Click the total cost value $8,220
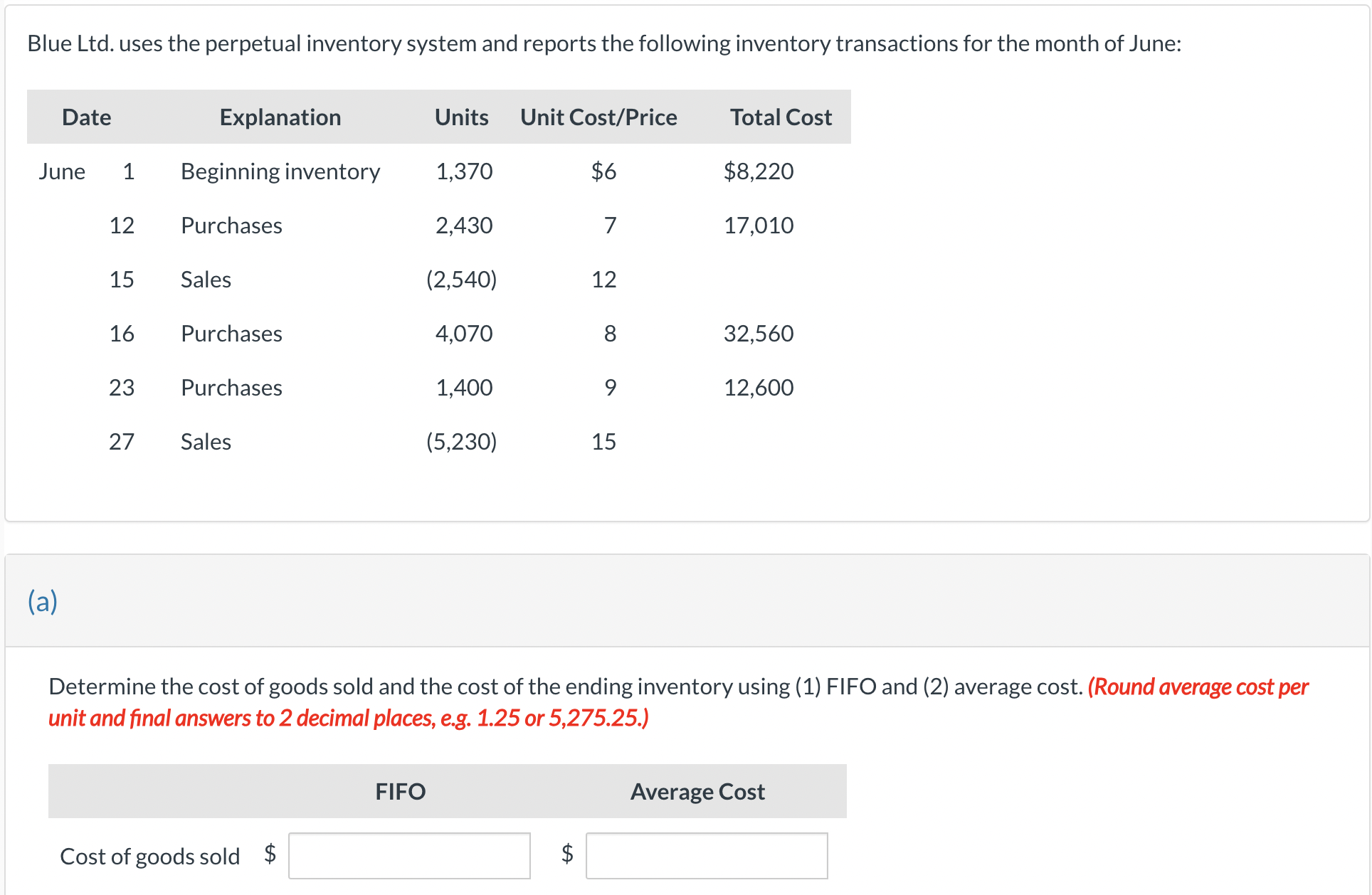1372x895 pixels. pos(759,171)
